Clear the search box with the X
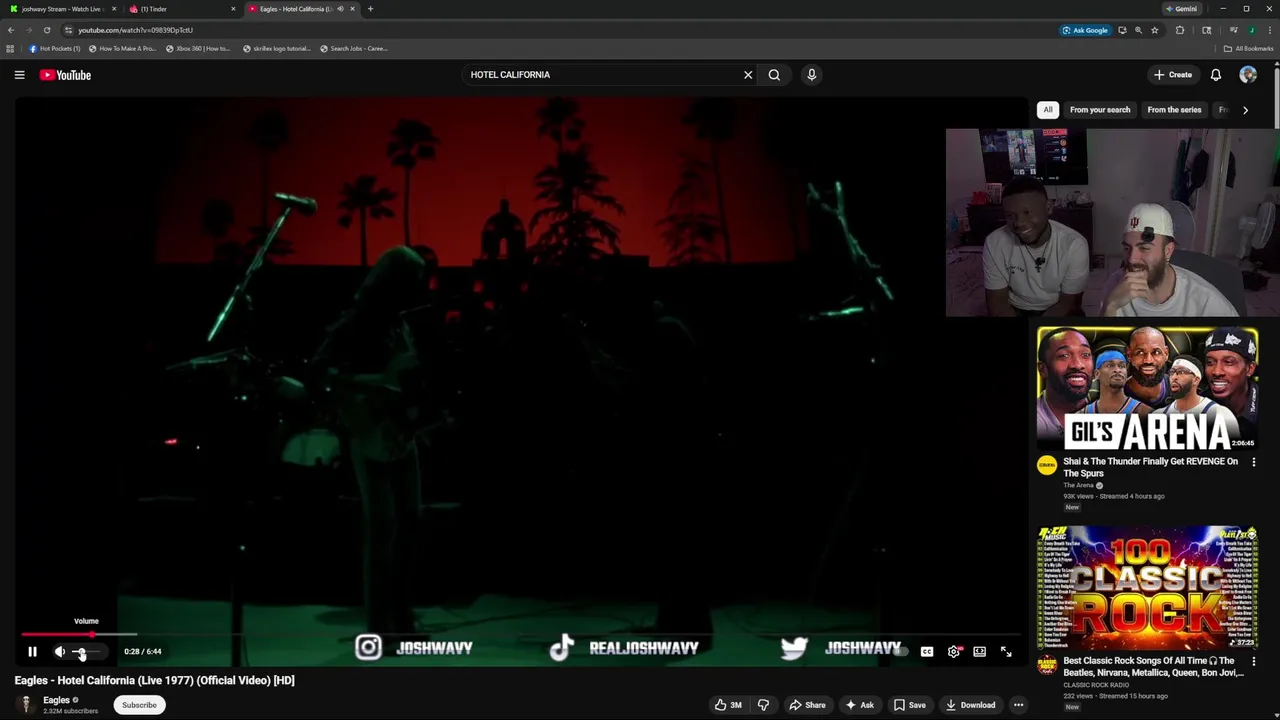 coord(748,75)
